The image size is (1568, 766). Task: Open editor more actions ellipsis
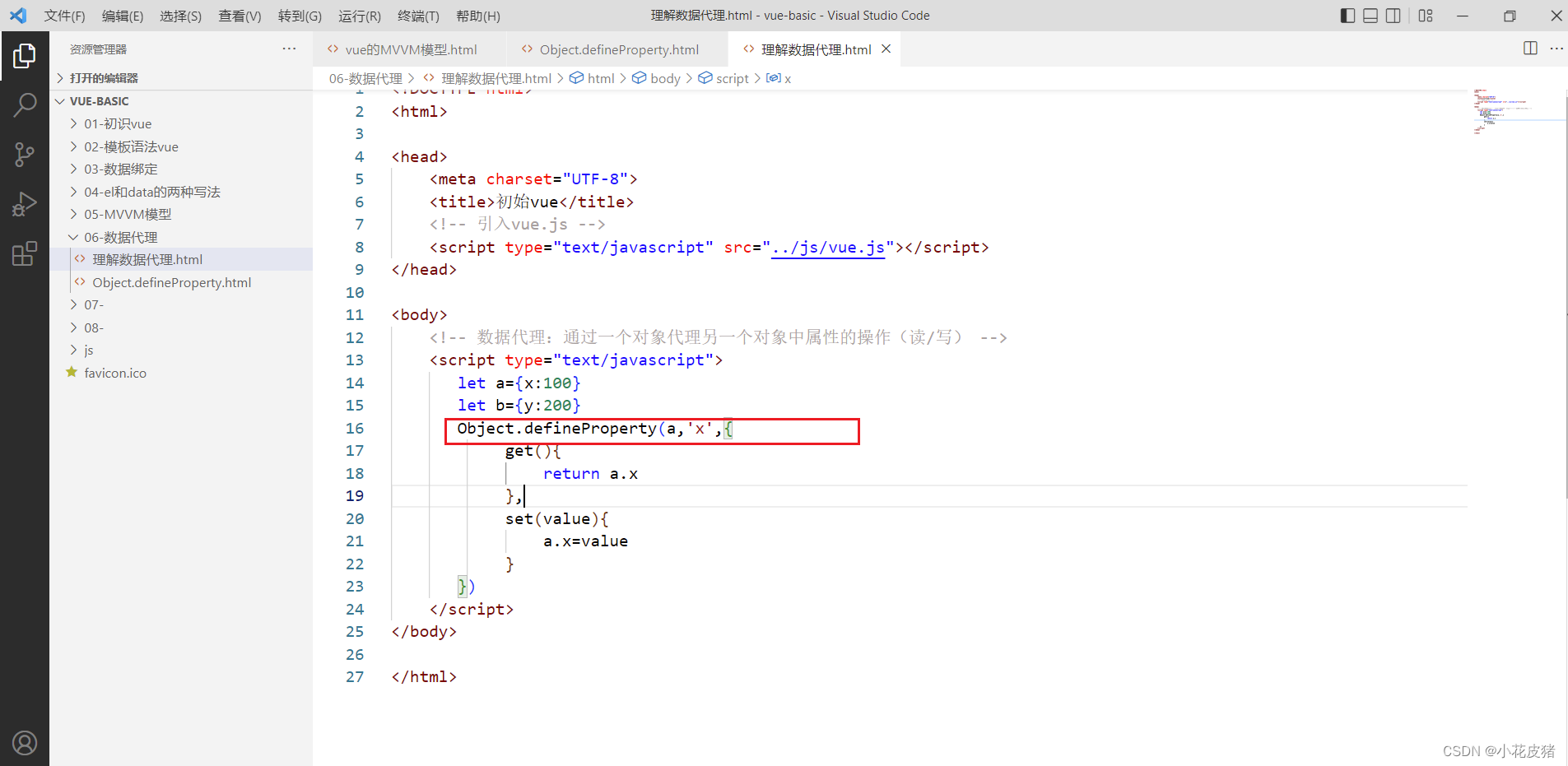[1556, 49]
